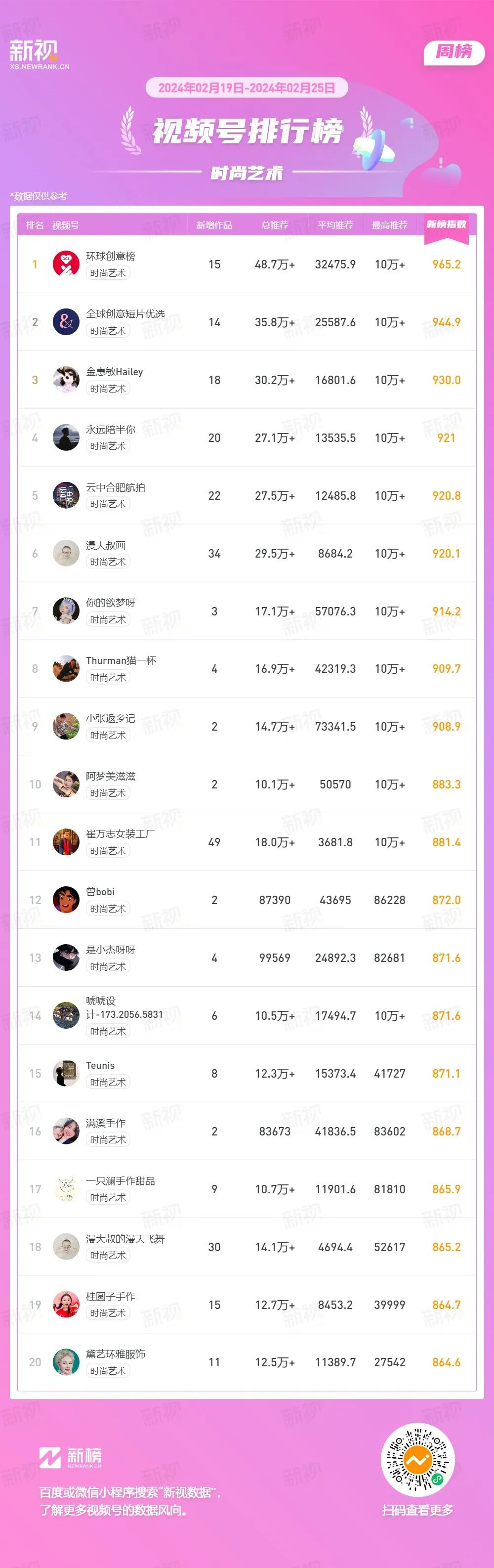494x1568 pixels.
Task: Click the 一只澜手作甜品 logo avatar
Action: pos(66,1189)
